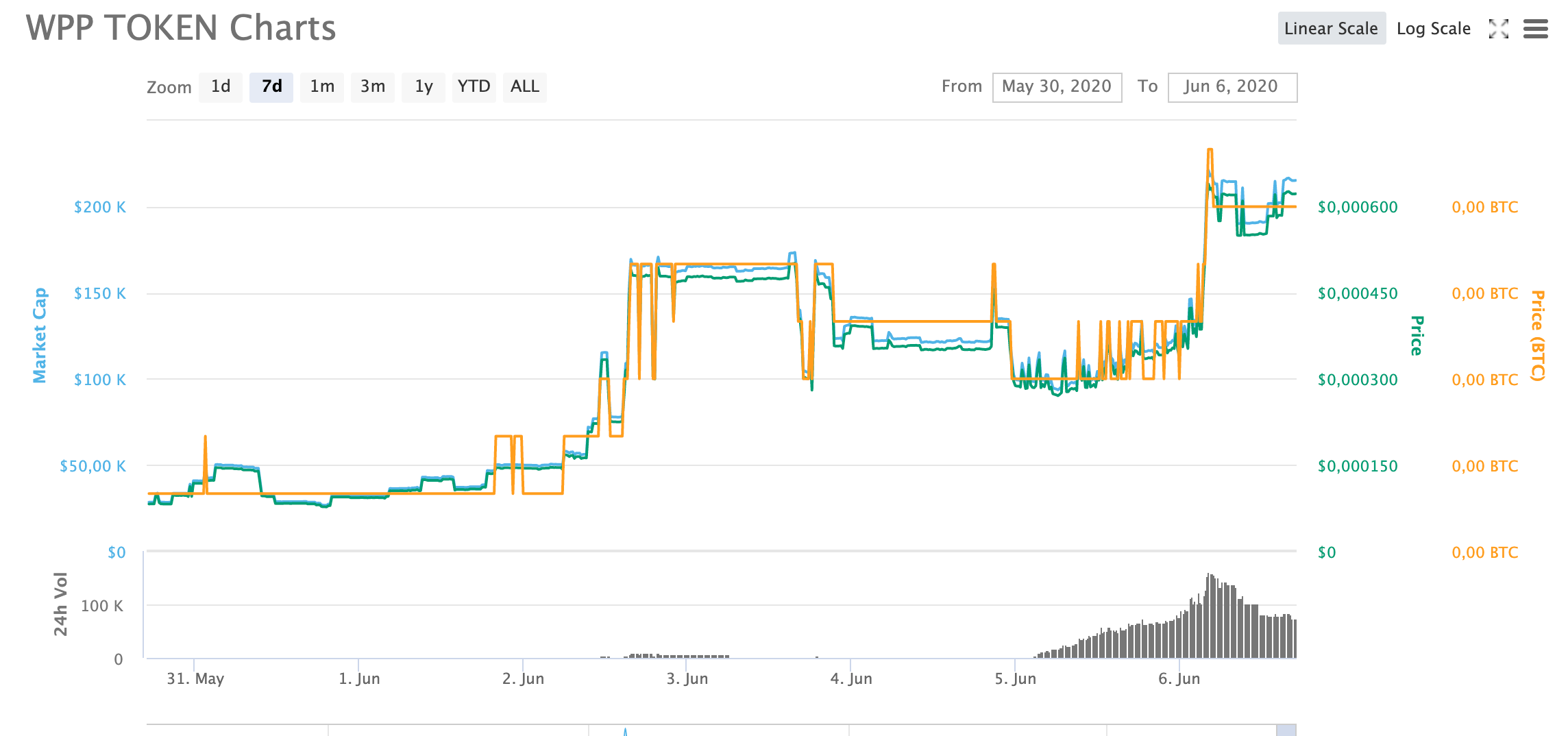This screenshot has width=1568, height=736.
Task: Set zoom range to 3m
Action: point(373,87)
